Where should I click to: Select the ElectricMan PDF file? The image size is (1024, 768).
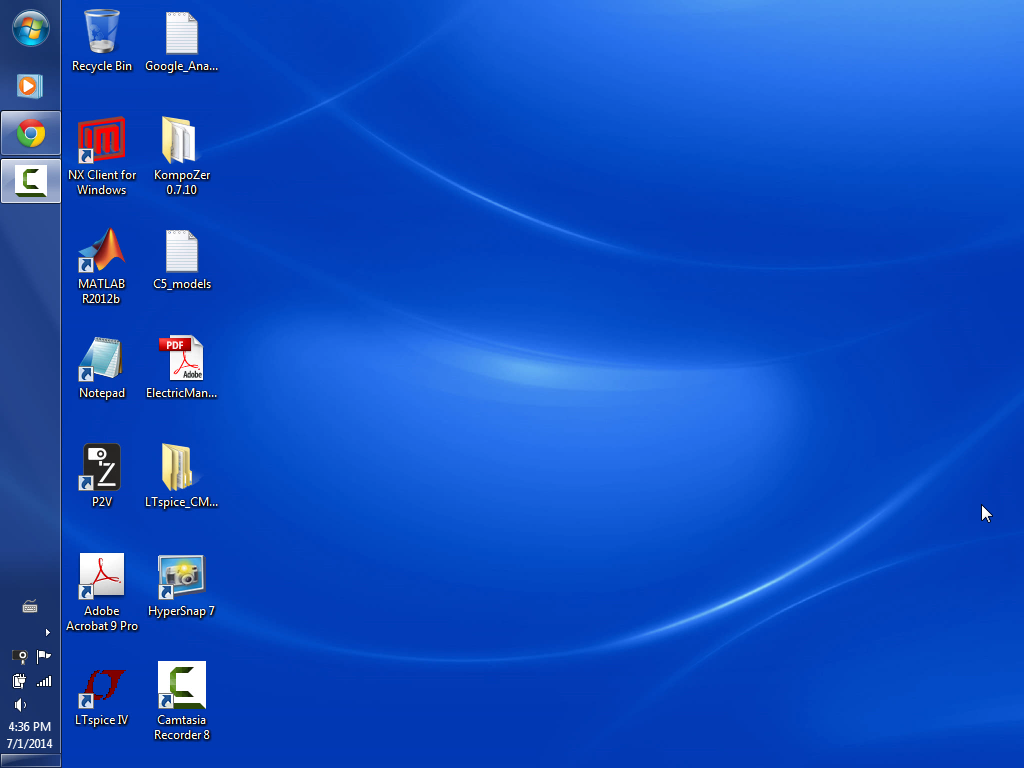[182, 367]
